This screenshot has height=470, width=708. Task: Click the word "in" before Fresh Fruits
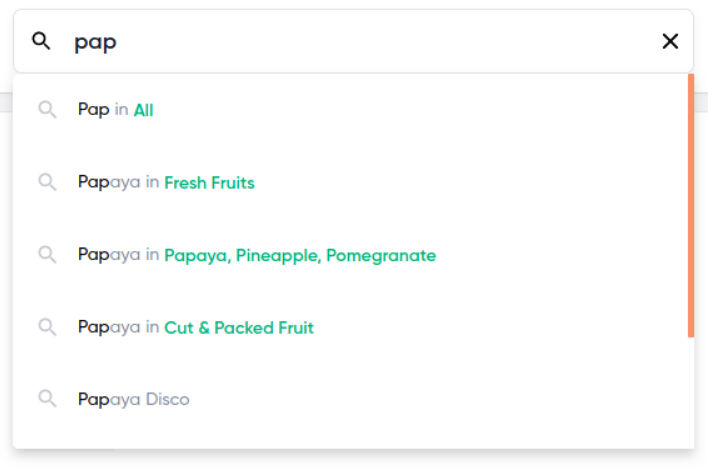pos(152,183)
